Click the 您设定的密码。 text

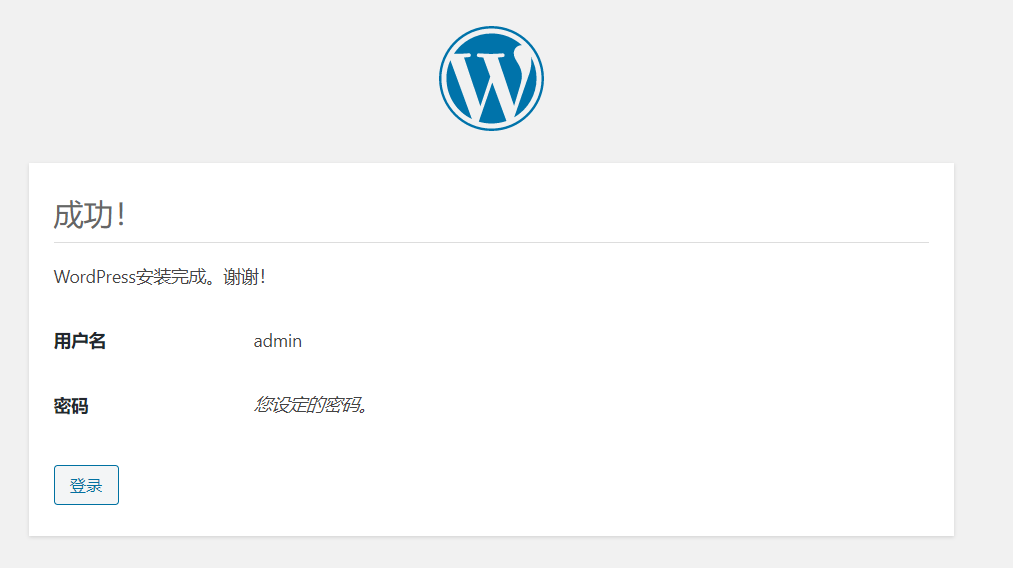(x=311, y=405)
